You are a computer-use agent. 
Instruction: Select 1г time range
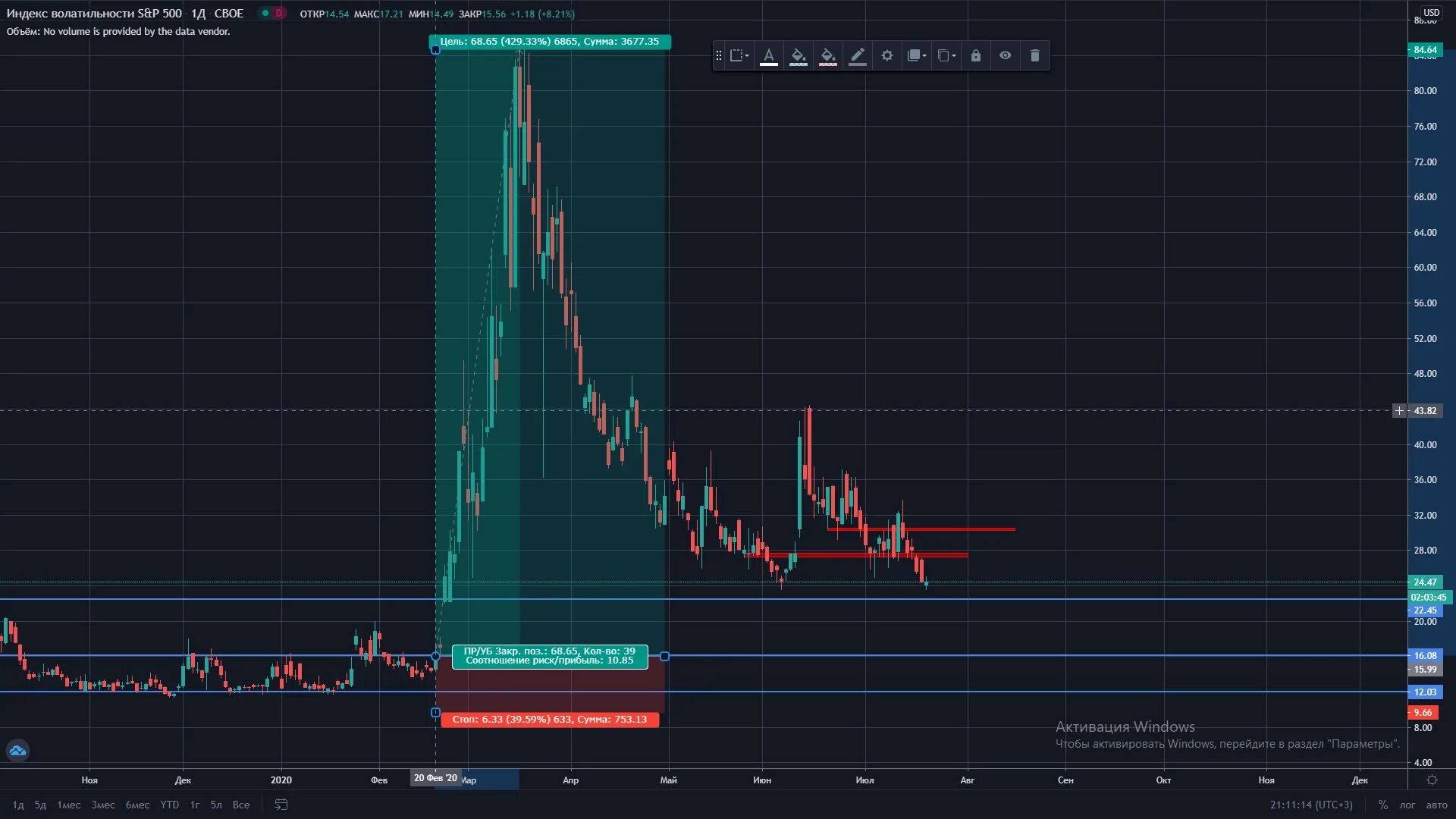click(195, 805)
